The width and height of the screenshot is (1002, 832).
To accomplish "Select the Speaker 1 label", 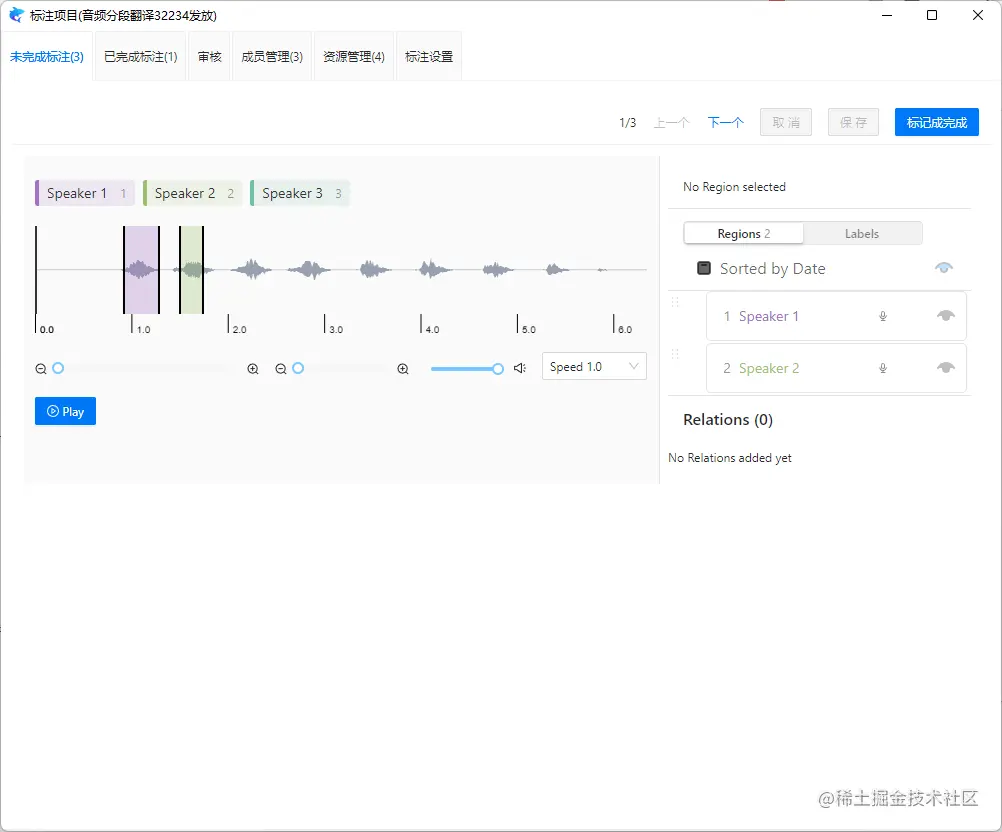I will [x=84, y=193].
